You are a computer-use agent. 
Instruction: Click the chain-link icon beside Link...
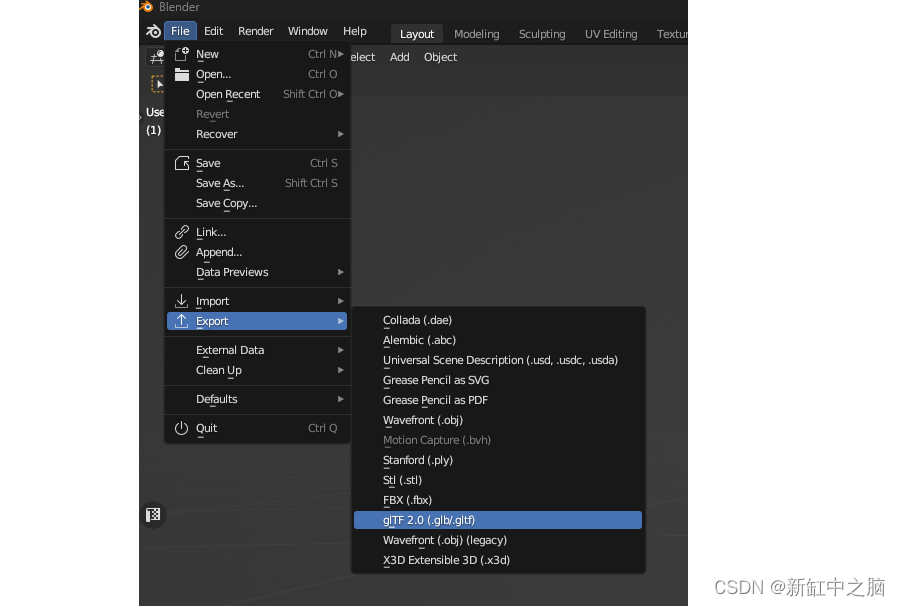pos(183,232)
